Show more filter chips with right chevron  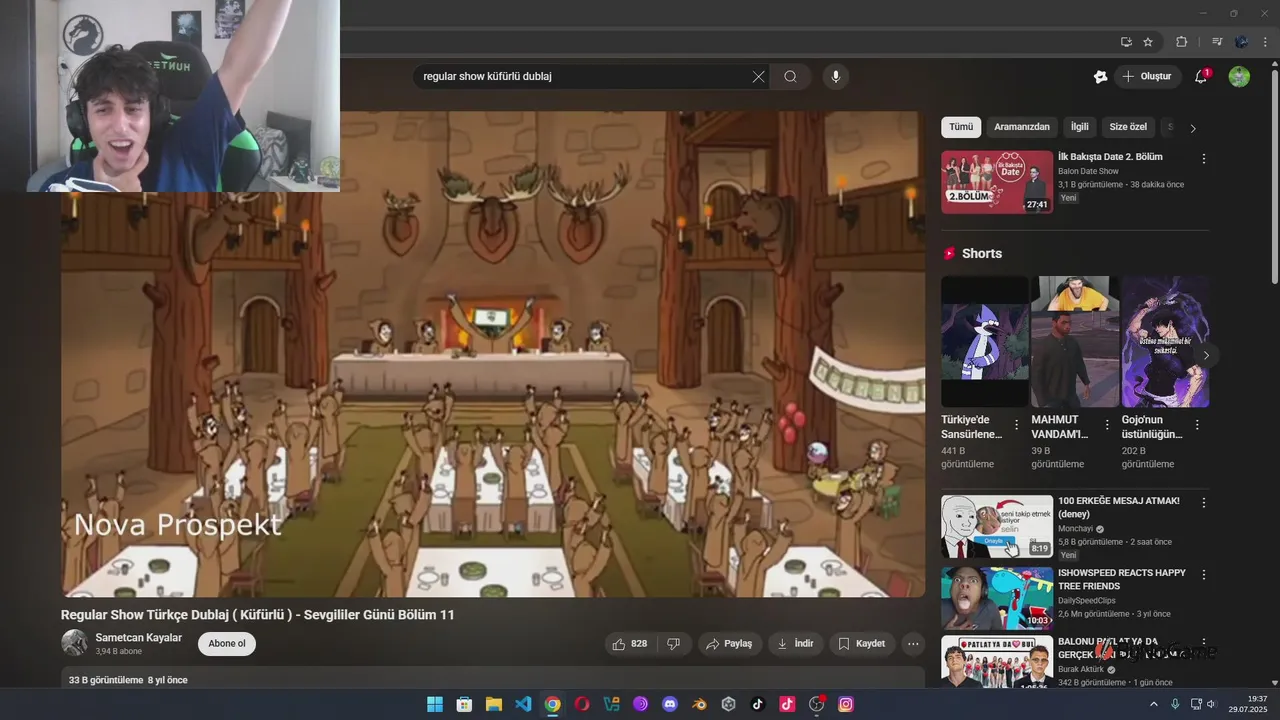pyautogui.click(x=1192, y=128)
